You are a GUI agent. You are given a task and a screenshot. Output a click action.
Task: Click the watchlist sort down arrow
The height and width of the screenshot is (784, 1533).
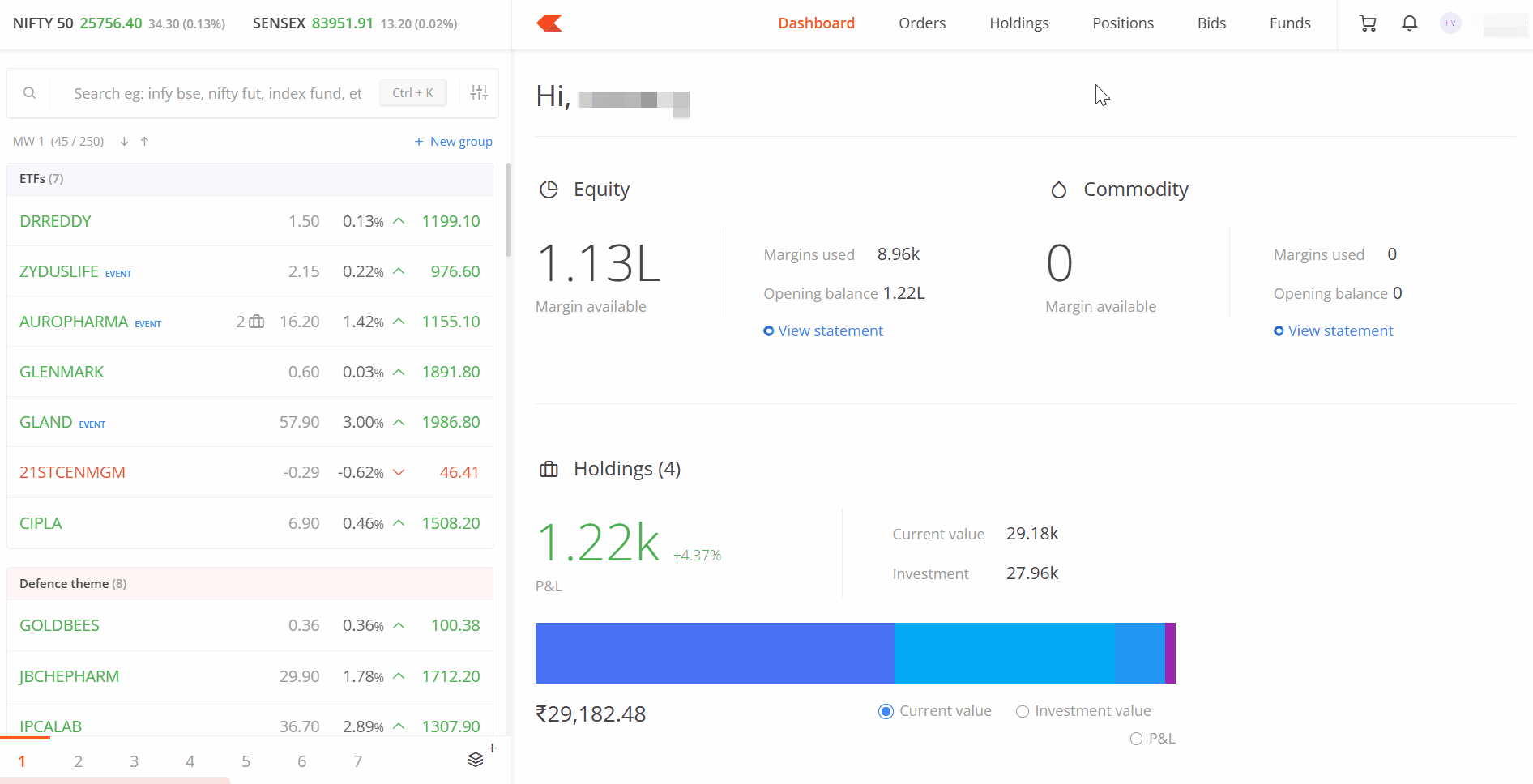124,142
